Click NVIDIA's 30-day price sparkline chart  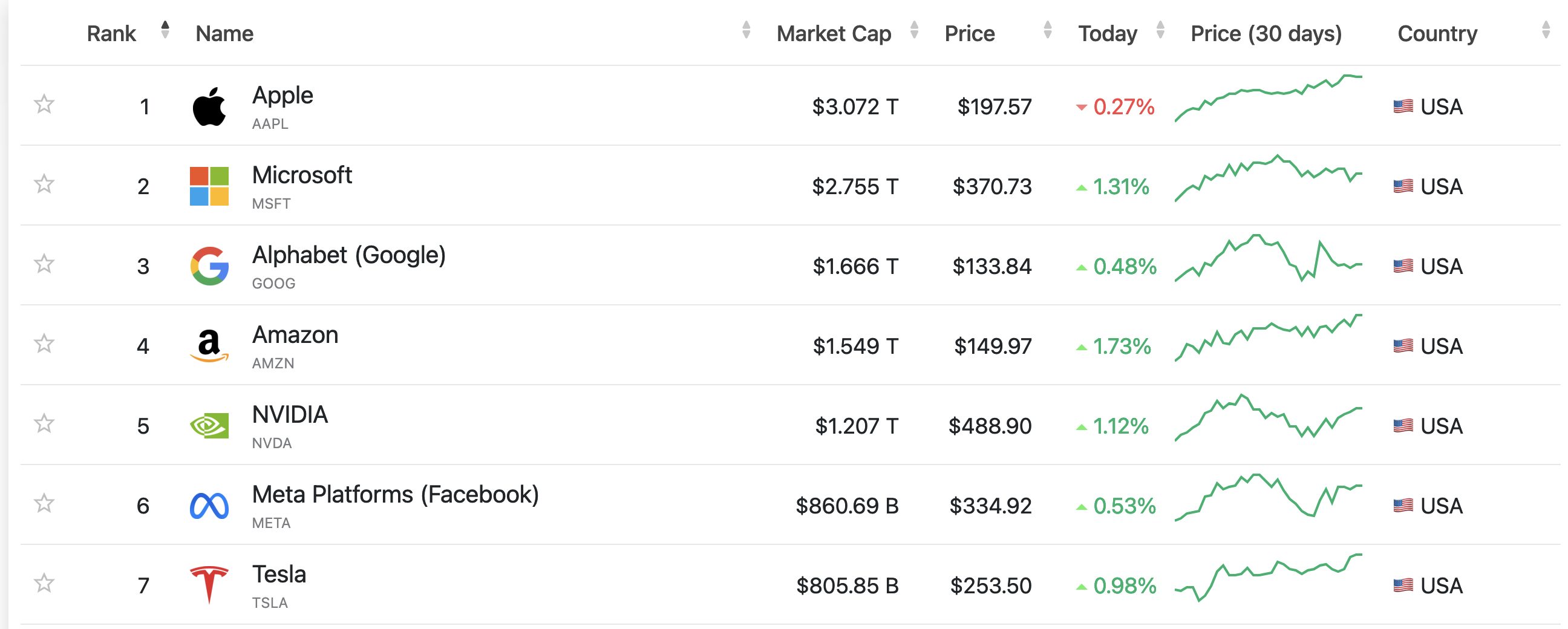[x=1268, y=417]
